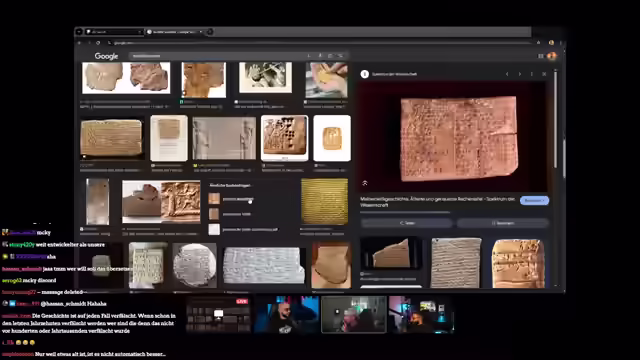
Task: Show the previous image in preview panel
Action: pyautogui.click(x=507, y=74)
